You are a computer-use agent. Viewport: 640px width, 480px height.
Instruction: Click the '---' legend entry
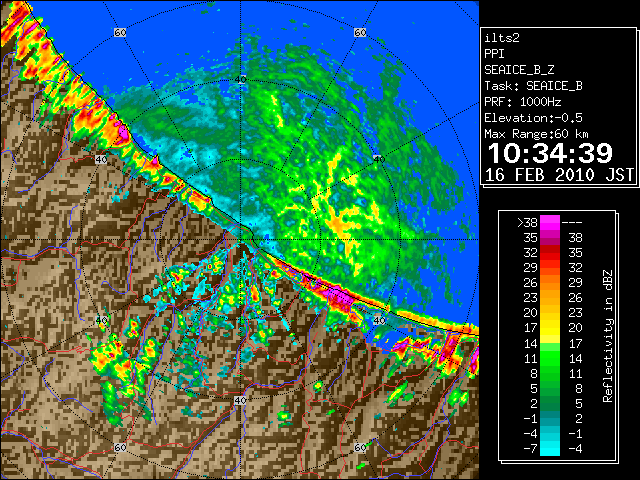click(572, 222)
